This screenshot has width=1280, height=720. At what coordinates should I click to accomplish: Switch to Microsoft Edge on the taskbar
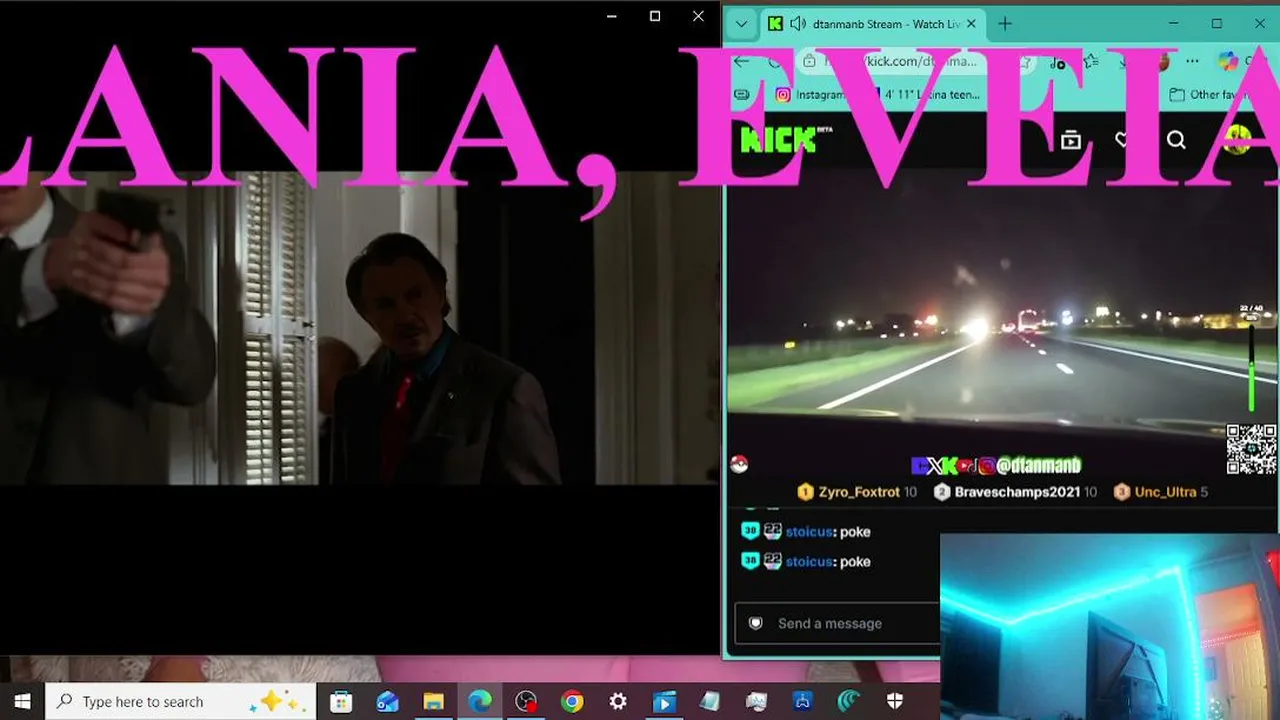(480, 702)
